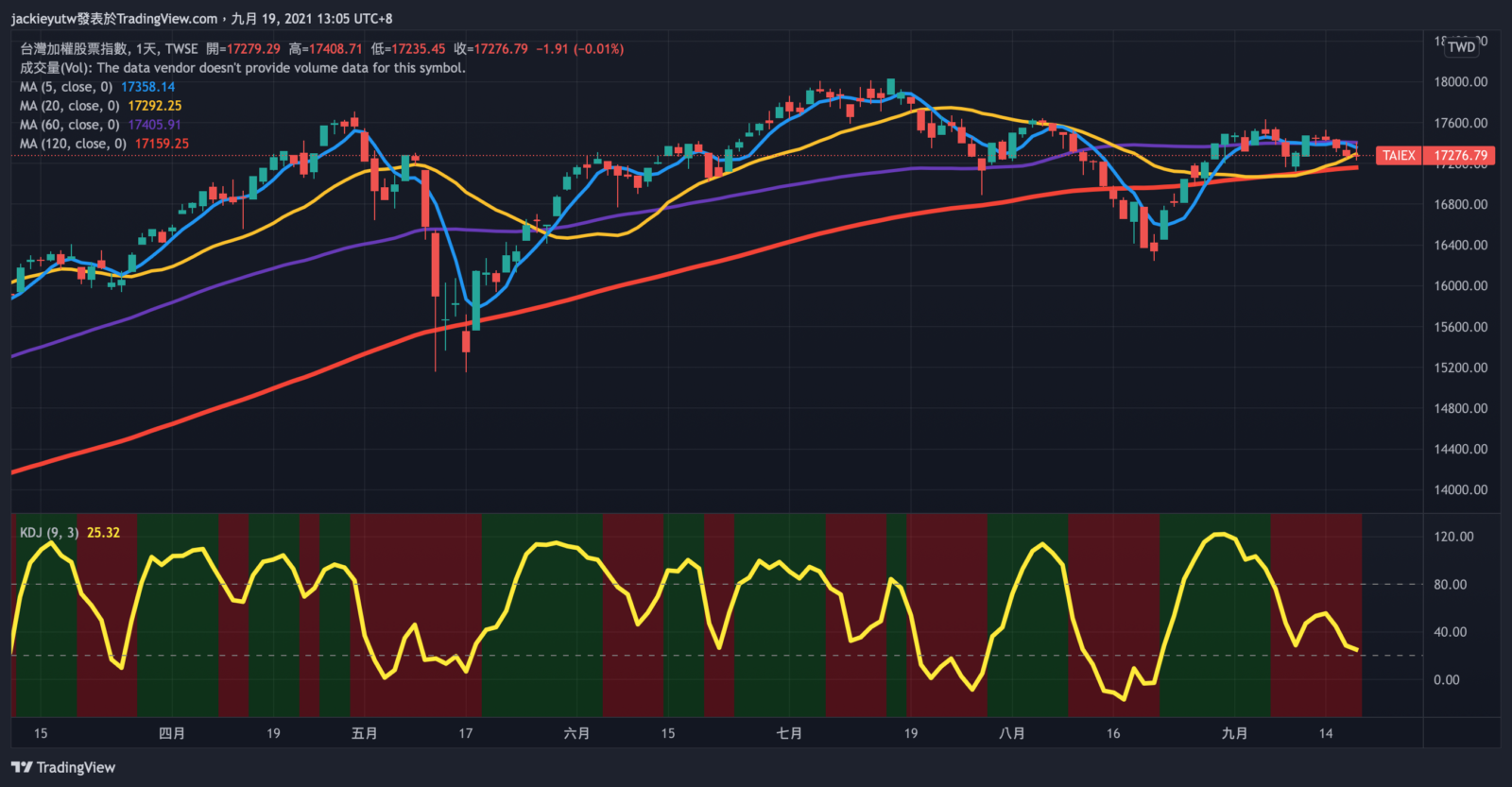
Task: Click the 1天 interval in chart title
Action: point(146,49)
